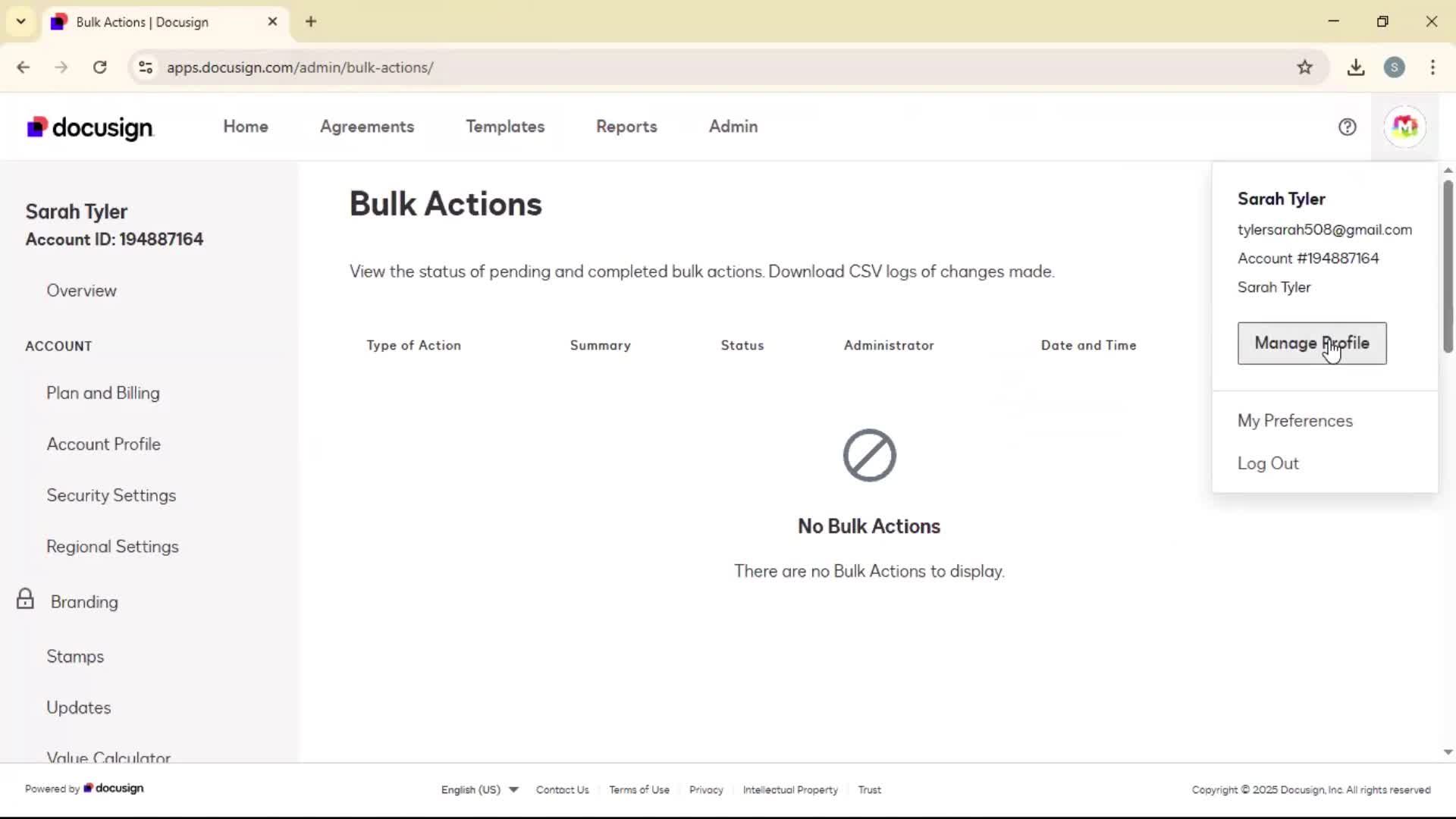Click the Summary column header

tap(600, 345)
